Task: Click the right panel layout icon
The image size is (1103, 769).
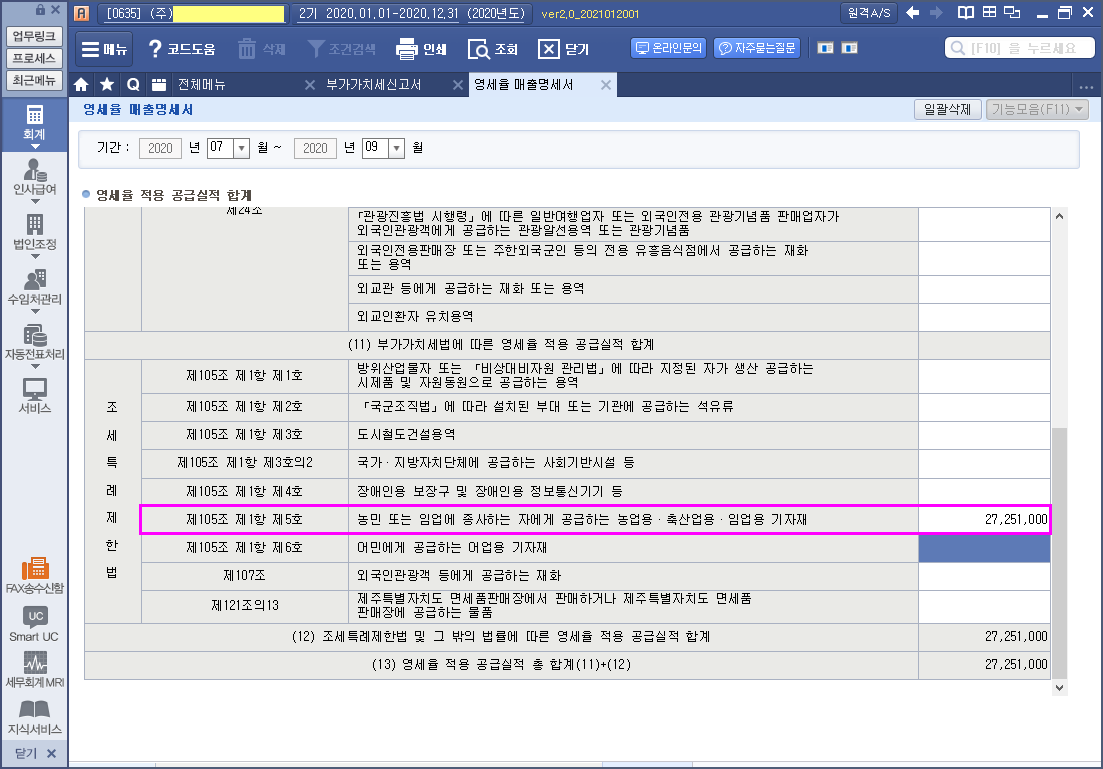Action: pyautogui.click(x=850, y=48)
